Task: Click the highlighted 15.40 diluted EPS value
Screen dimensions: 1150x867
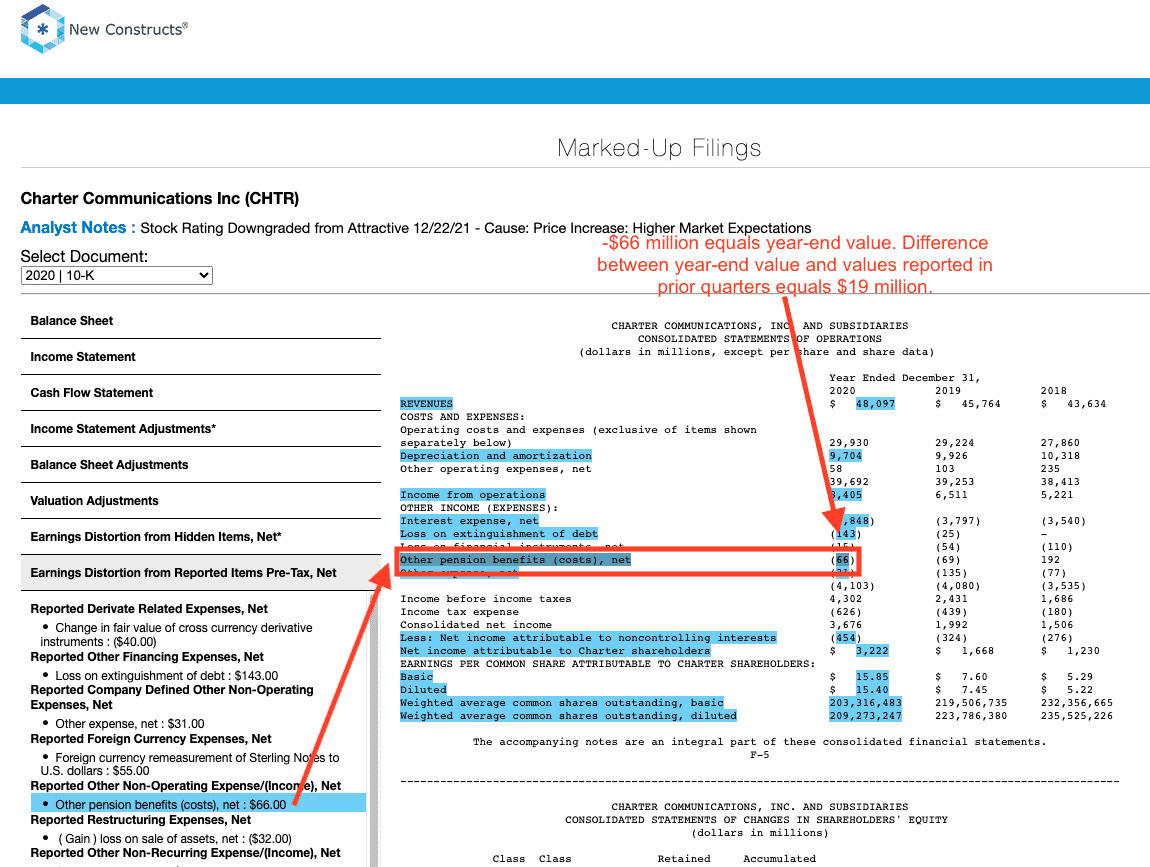Action: [x=872, y=689]
